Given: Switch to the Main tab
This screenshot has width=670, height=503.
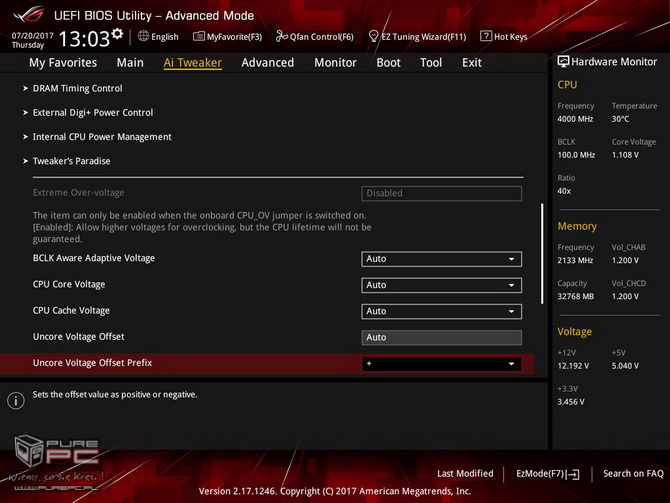Looking at the screenshot, I should click(x=130, y=63).
